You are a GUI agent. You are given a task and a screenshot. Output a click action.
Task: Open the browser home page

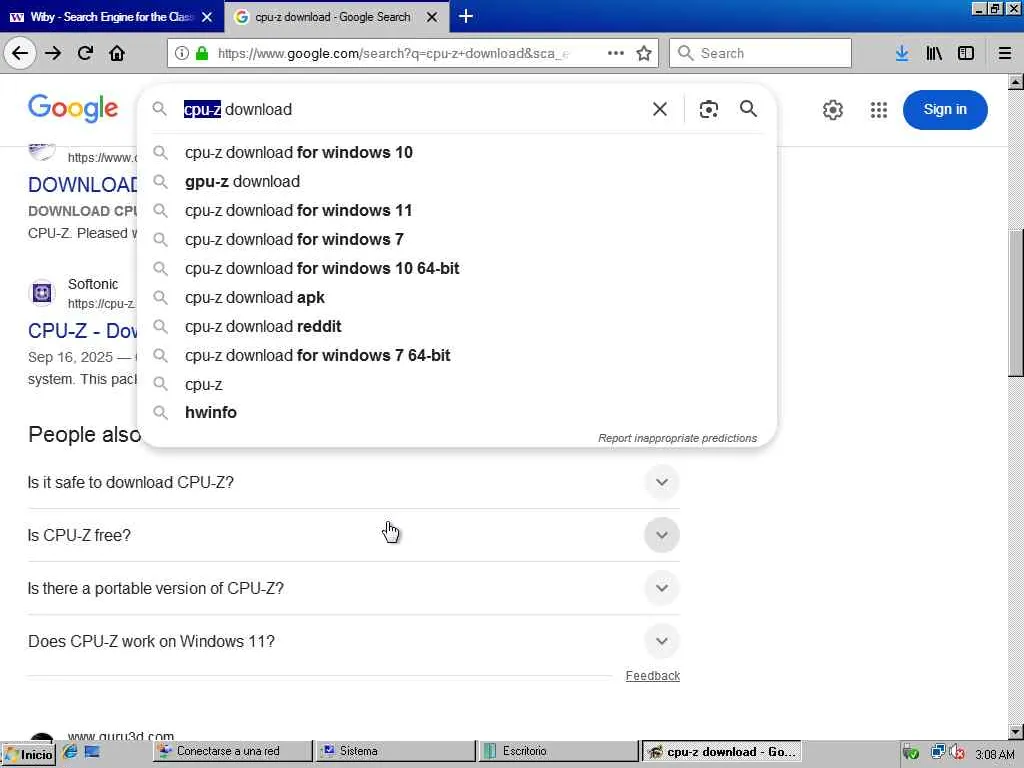coord(117,53)
